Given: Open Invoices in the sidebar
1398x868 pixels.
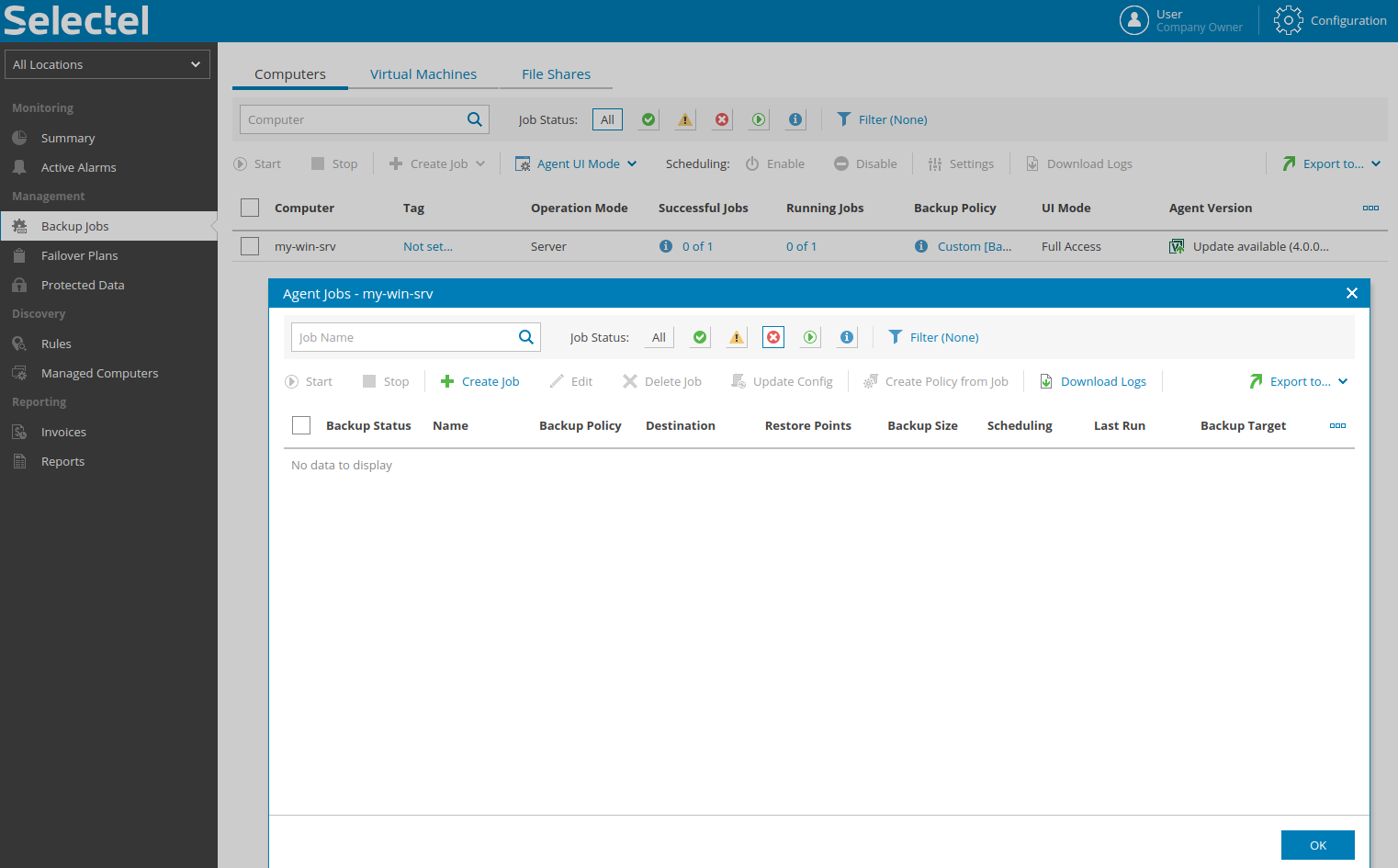Looking at the screenshot, I should 108,432.
